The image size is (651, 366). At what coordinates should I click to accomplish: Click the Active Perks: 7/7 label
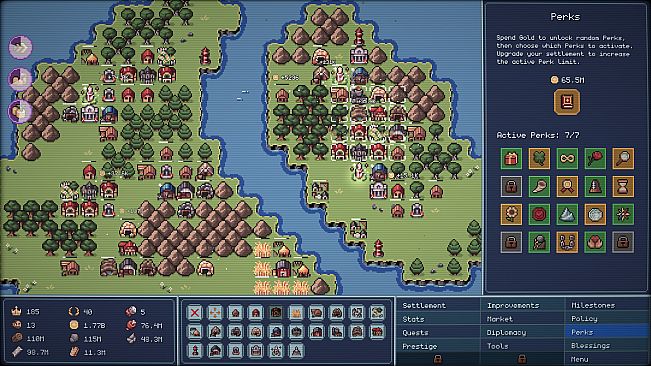[538, 135]
